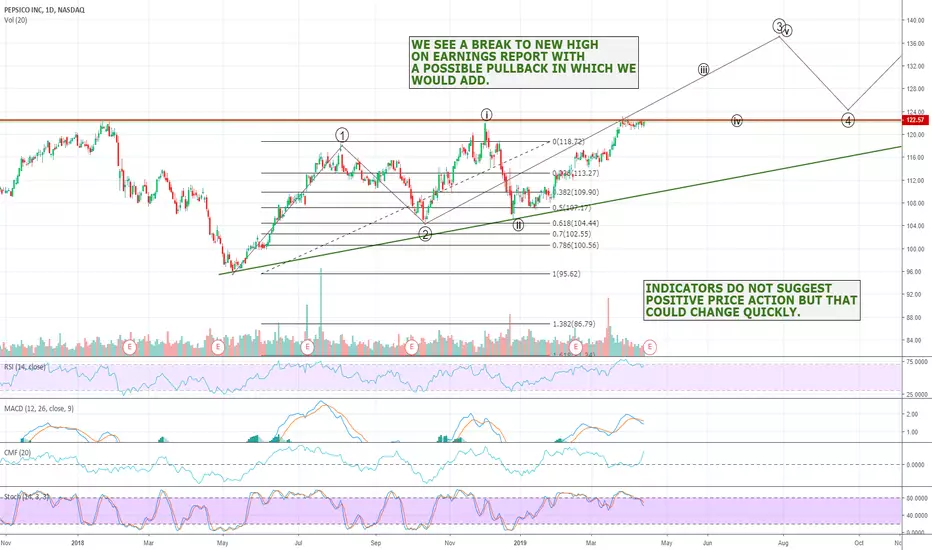Select the 'INDICATORS DO NOT SUGGEST' note box

click(752, 300)
